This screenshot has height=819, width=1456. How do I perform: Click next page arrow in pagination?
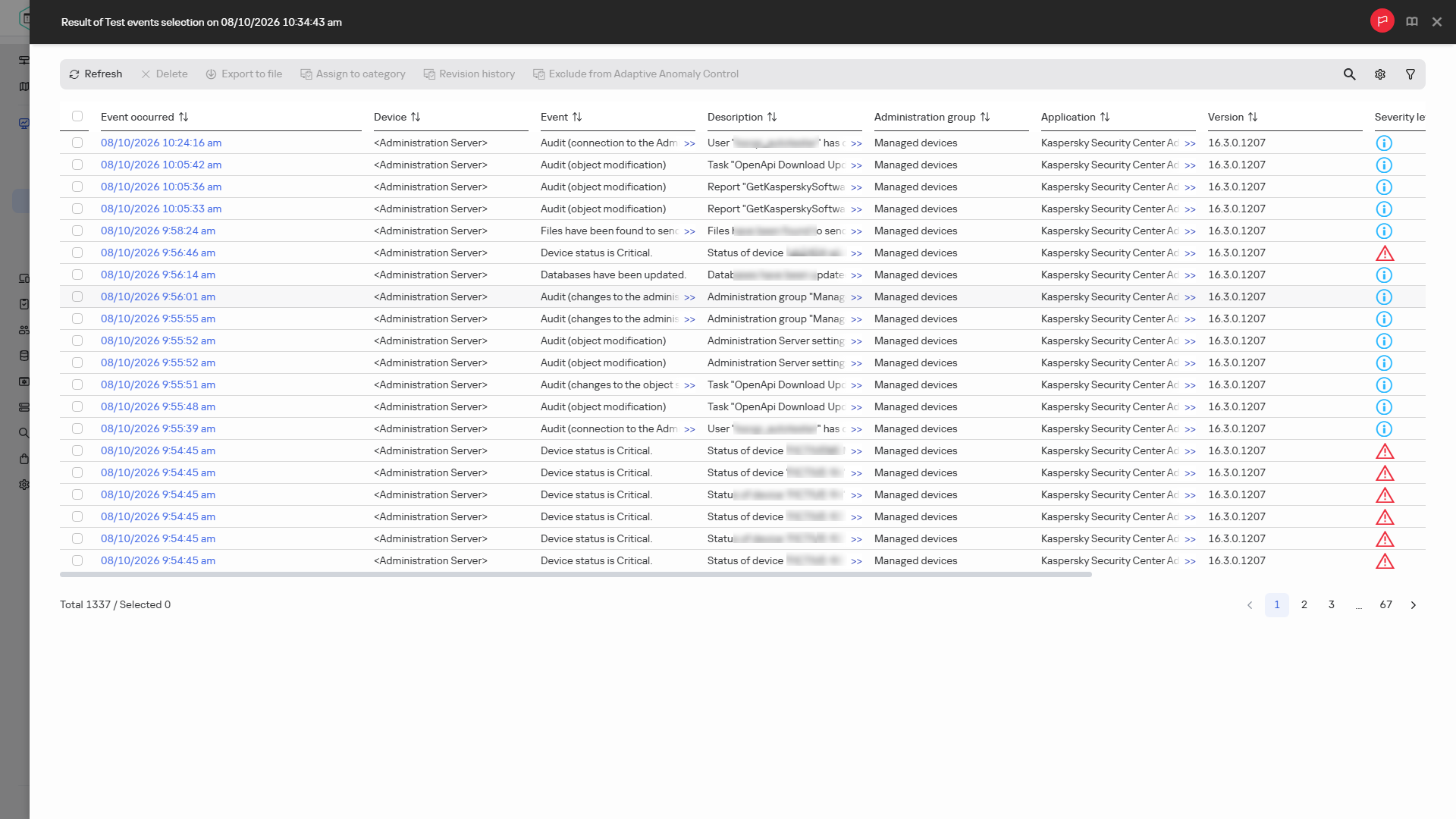coord(1414,604)
